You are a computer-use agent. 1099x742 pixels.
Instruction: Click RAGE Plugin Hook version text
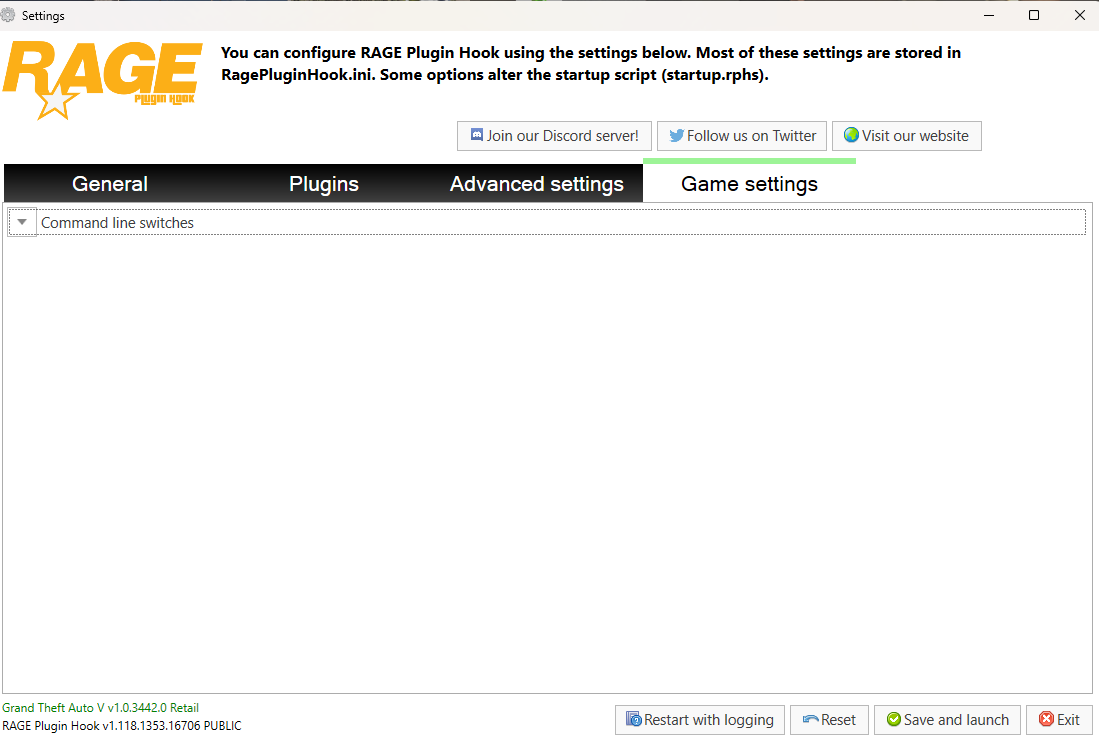[x=122, y=726]
